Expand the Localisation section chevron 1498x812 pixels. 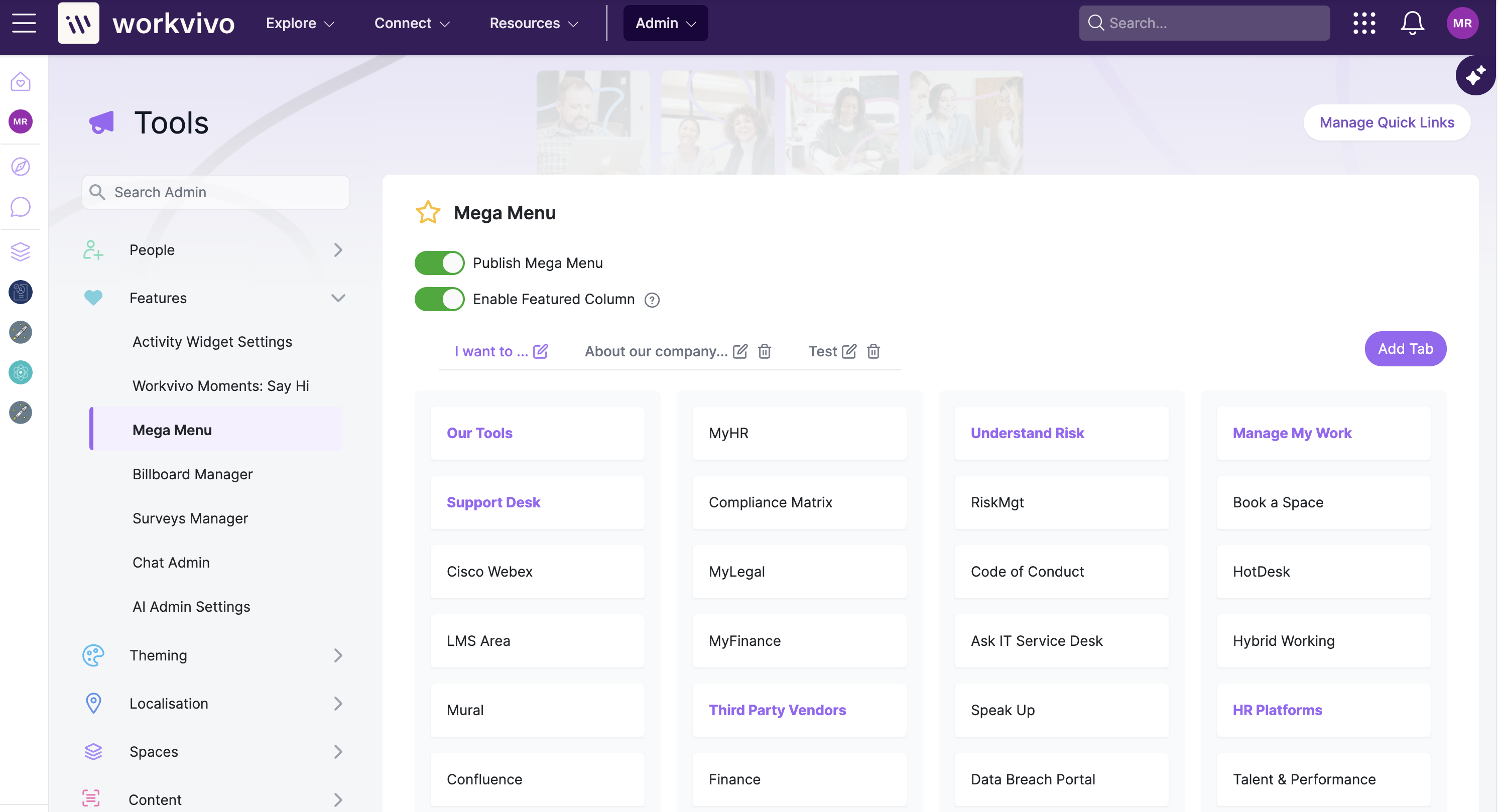click(x=338, y=703)
